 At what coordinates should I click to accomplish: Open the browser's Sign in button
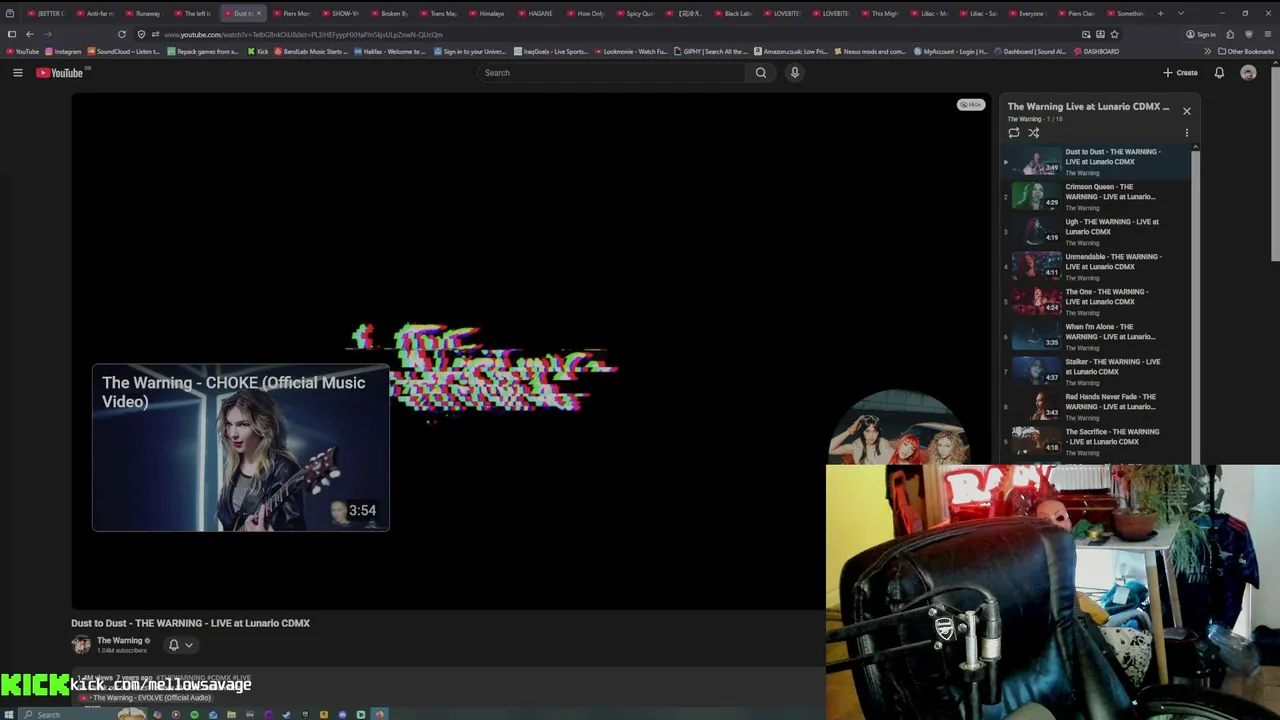pyautogui.click(x=1200, y=34)
